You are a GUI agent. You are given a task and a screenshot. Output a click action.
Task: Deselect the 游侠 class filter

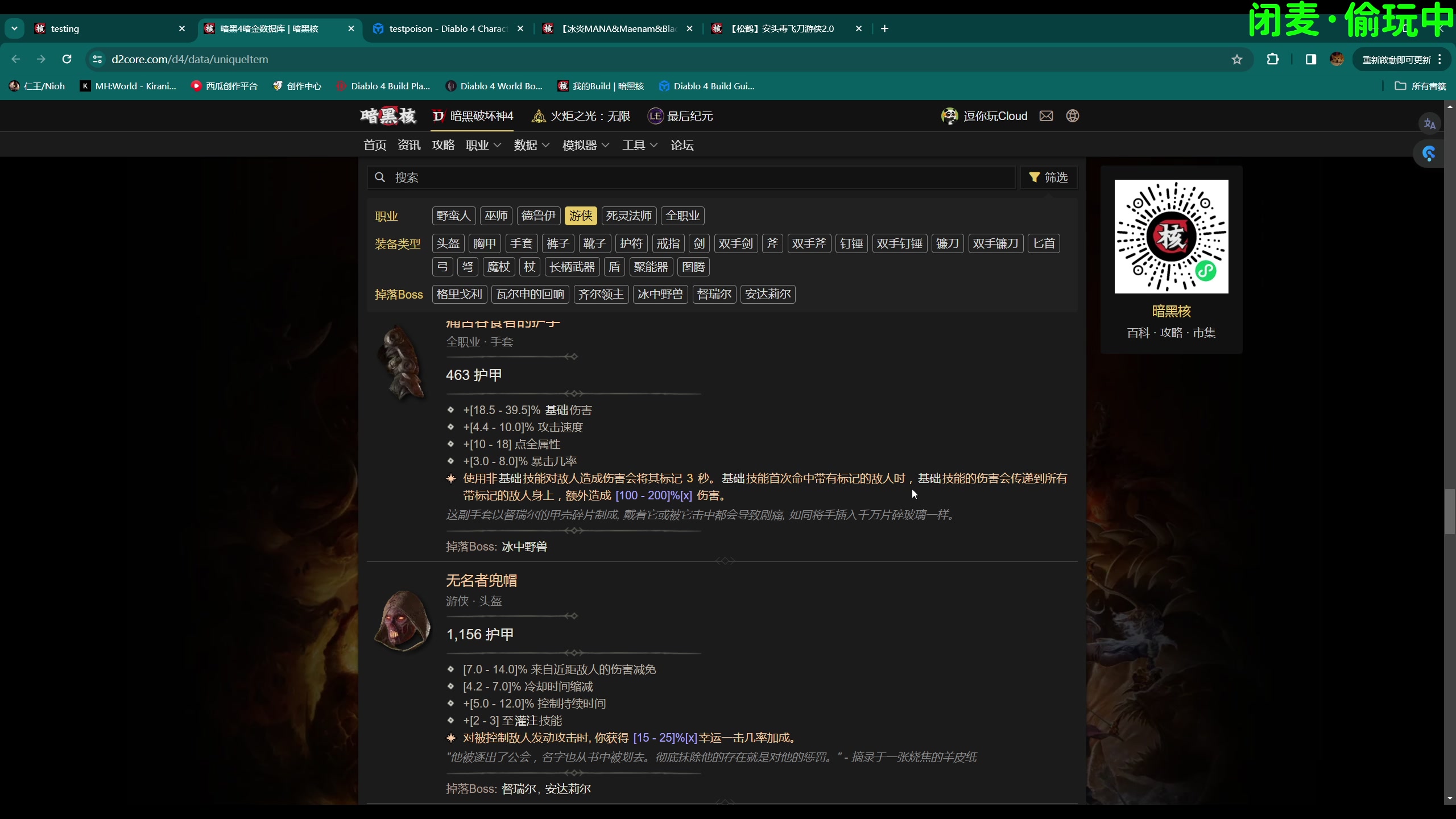click(581, 216)
